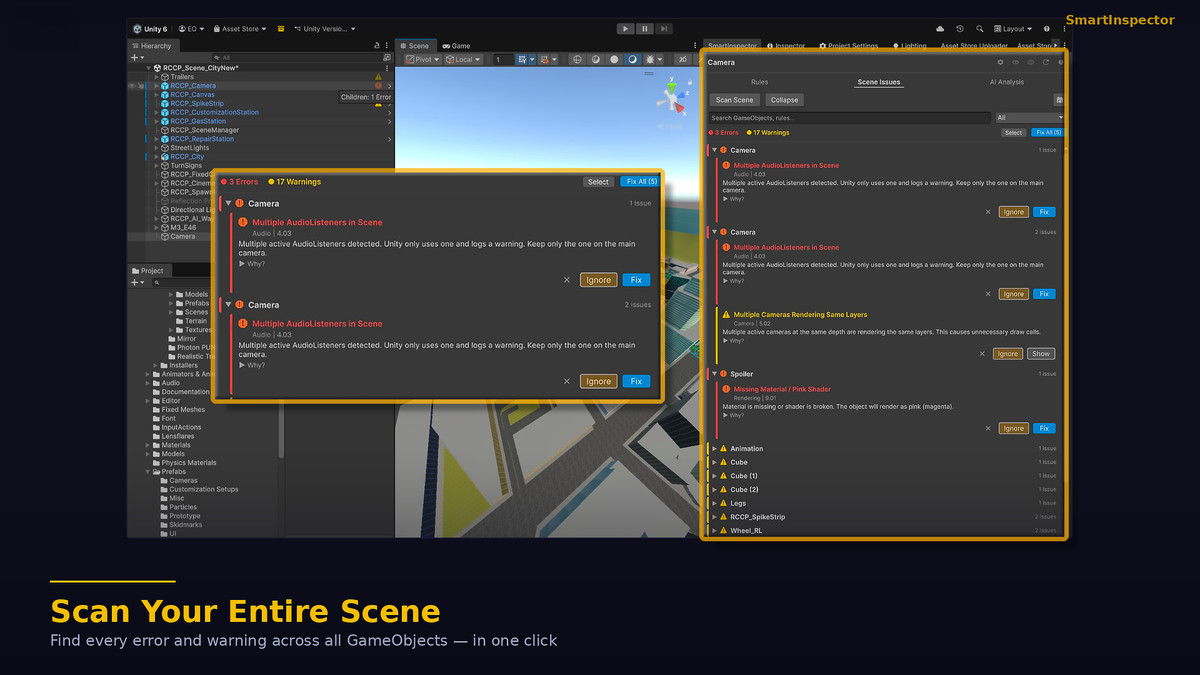Toggle scene visibility eye for RCCP_Camera
This screenshot has height=675, width=1200.
pyautogui.click(x=132, y=86)
